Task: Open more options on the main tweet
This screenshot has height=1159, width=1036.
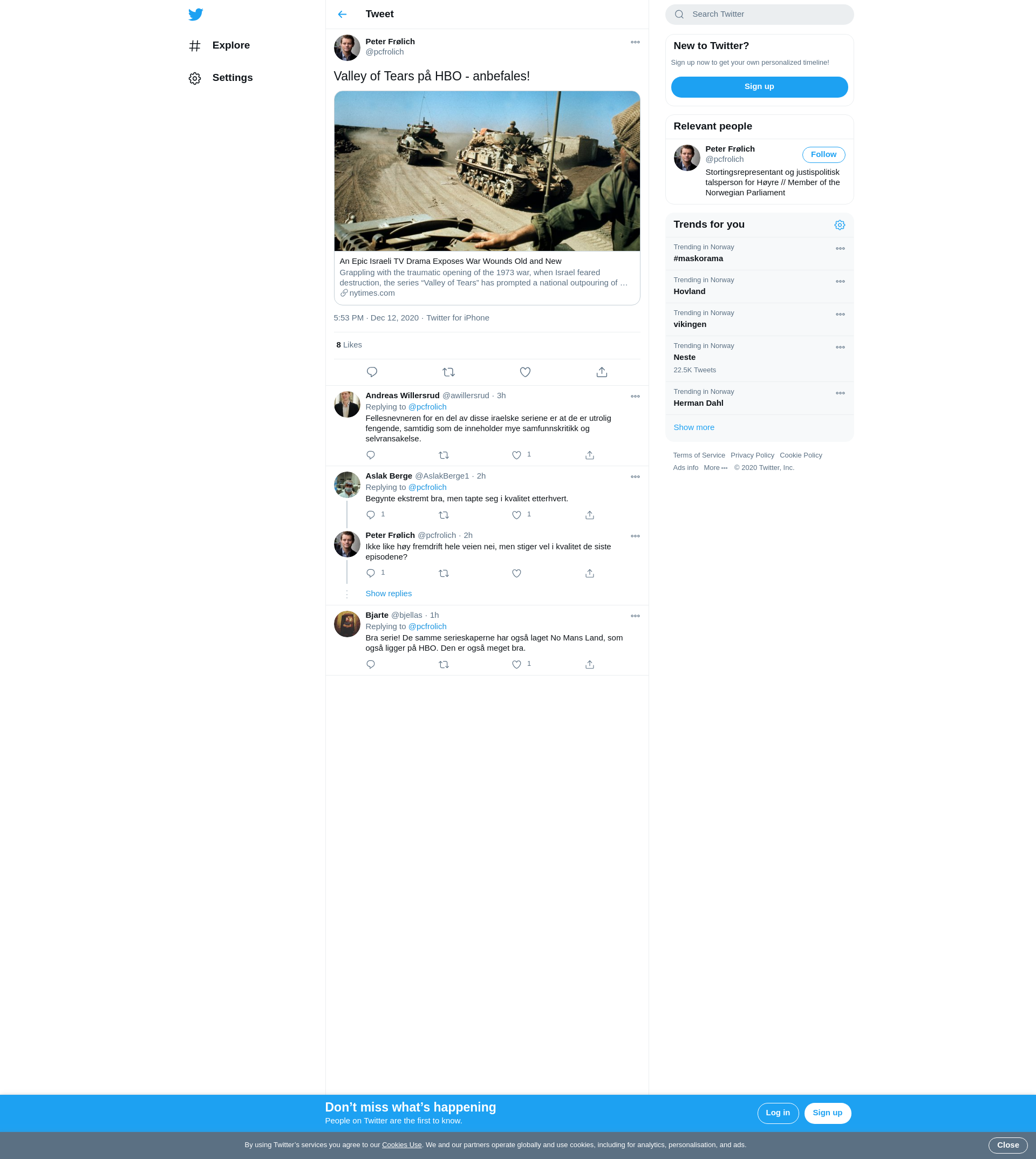Action: coord(635,42)
